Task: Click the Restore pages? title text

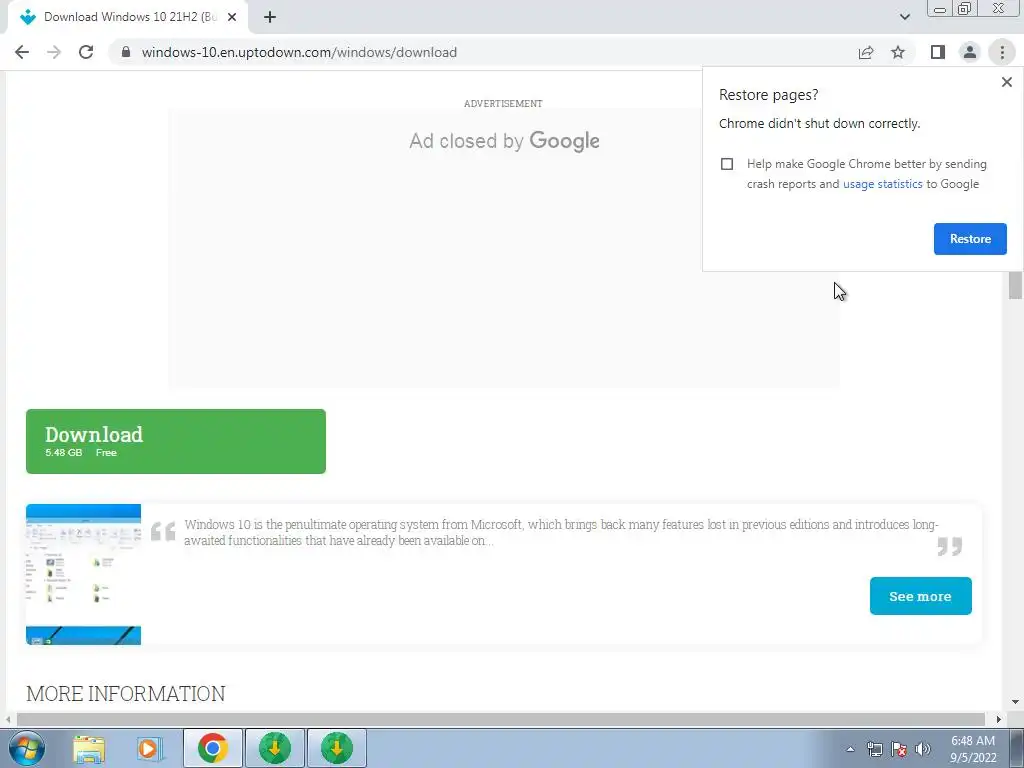Action: point(768,95)
